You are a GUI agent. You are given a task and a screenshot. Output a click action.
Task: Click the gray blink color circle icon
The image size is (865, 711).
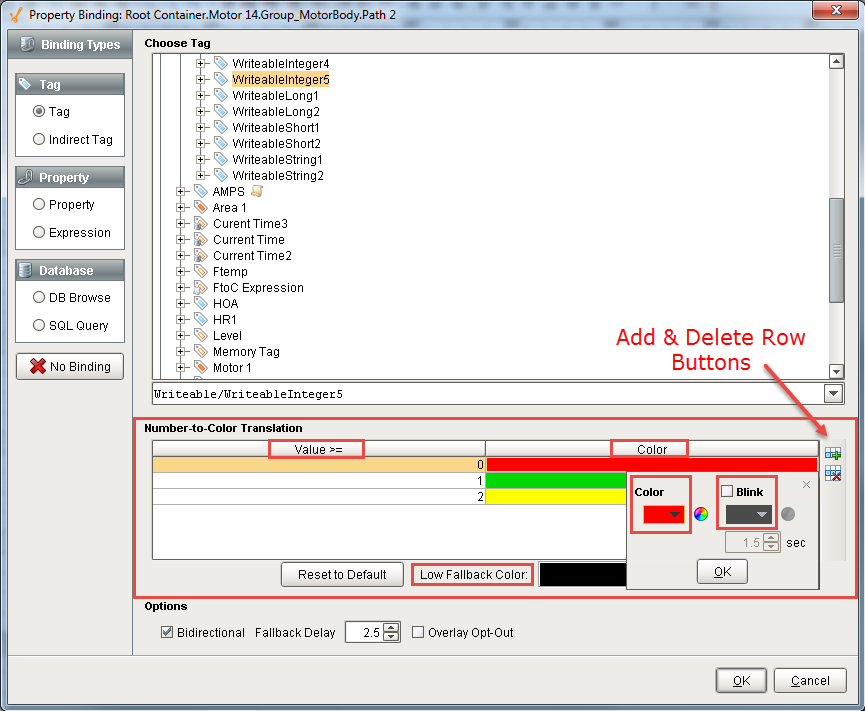pyautogui.click(x=788, y=514)
